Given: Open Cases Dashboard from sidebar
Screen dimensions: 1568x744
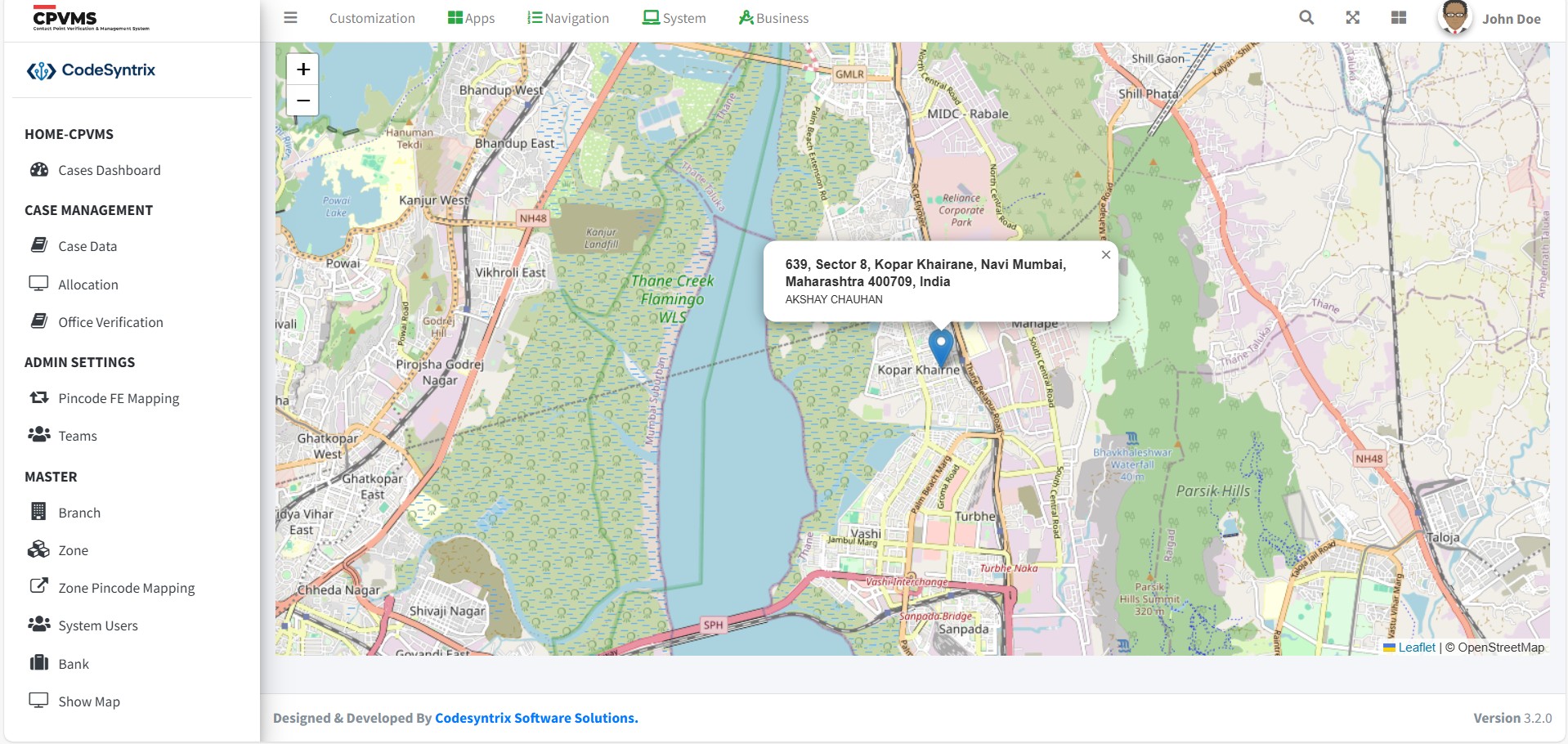Looking at the screenshot, I should pos(109,170).
